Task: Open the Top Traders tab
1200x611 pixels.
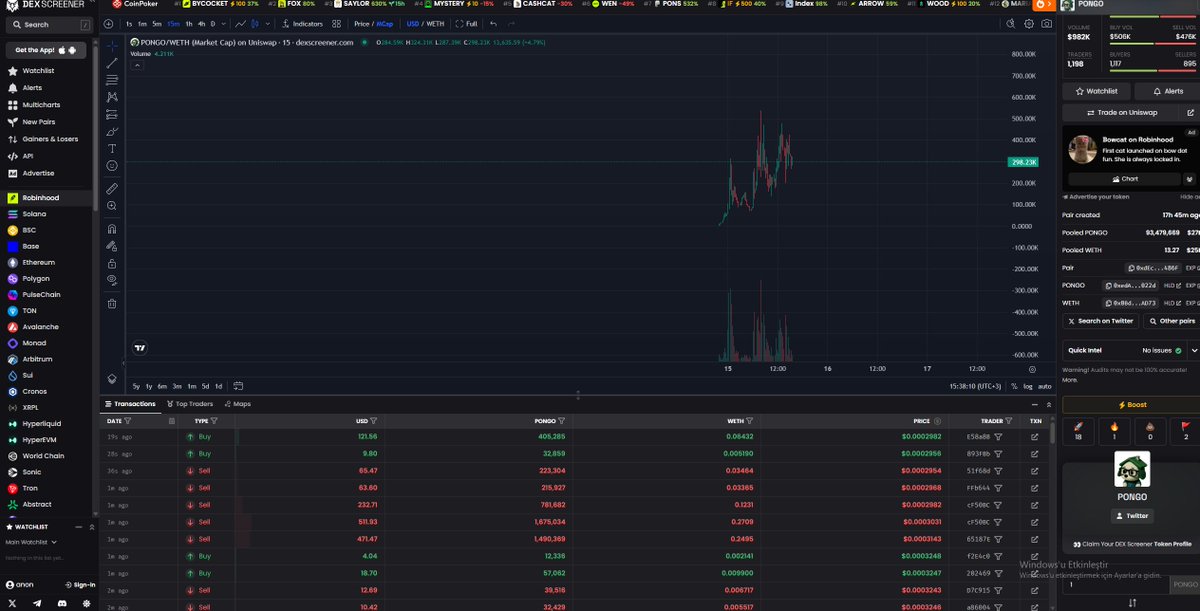Action: (191, 404)
